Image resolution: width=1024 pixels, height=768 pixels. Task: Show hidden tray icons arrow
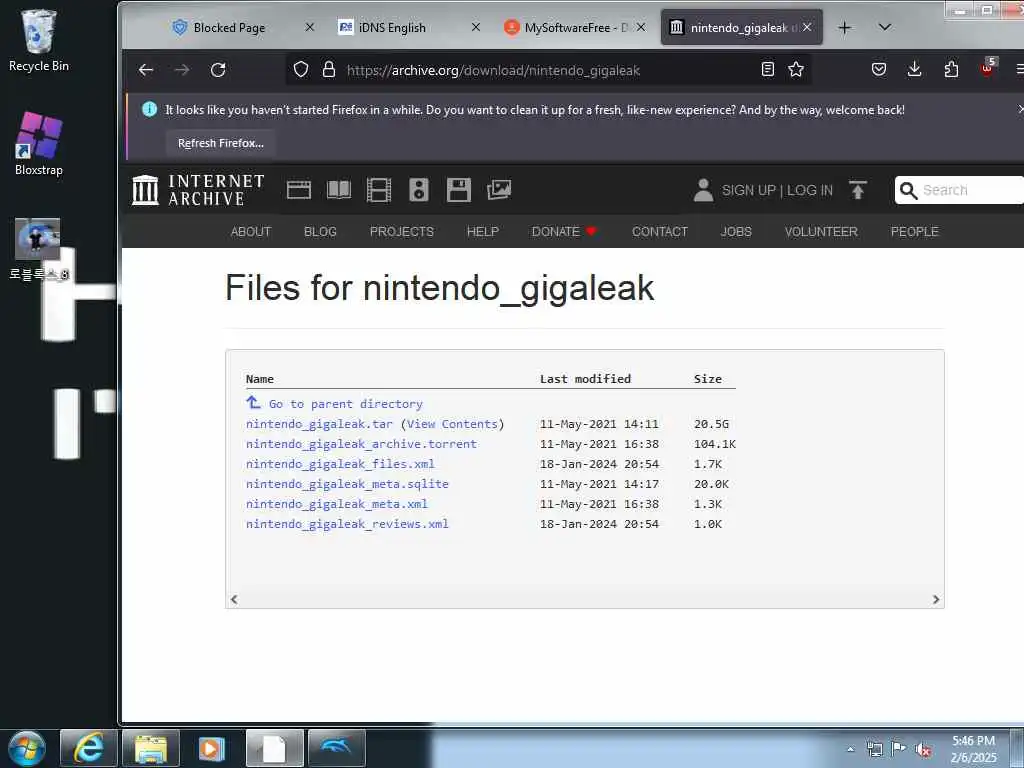point(850,750)
